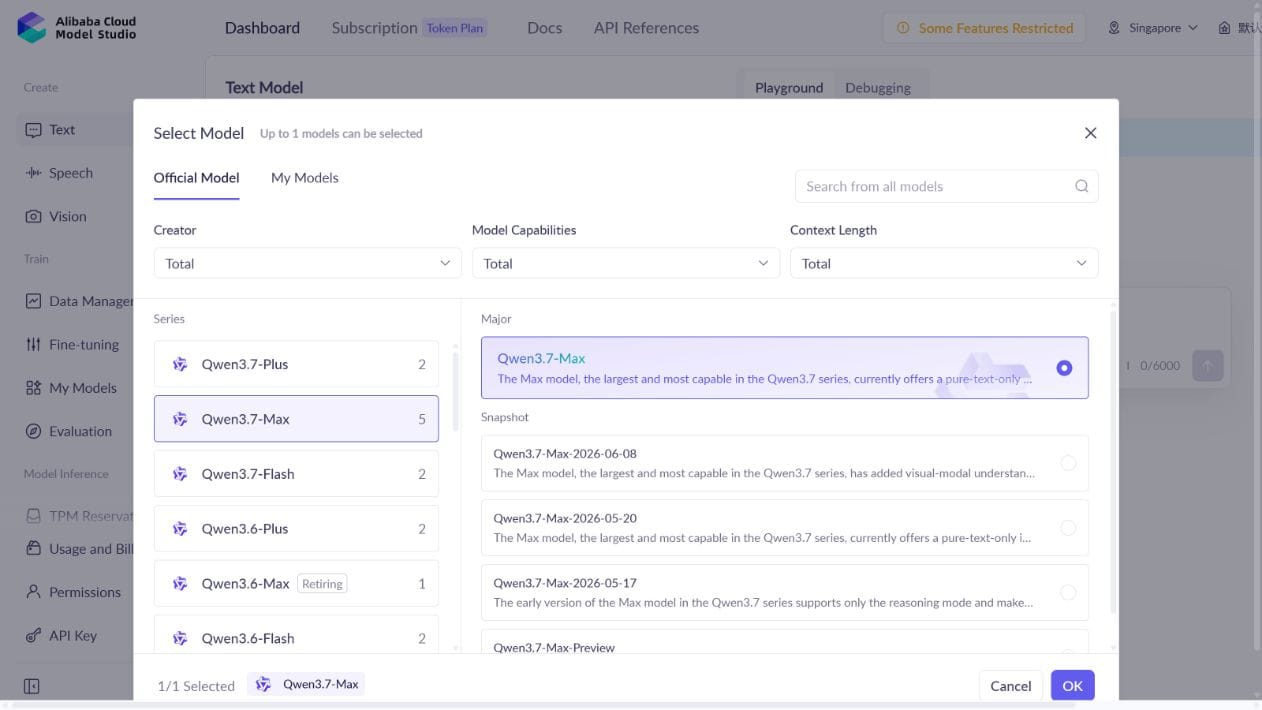1262x710 pixels.
Task: Select the Qwen3.7-Max-2026-05-20 snapshot radio button
Action: point(1068,528)
